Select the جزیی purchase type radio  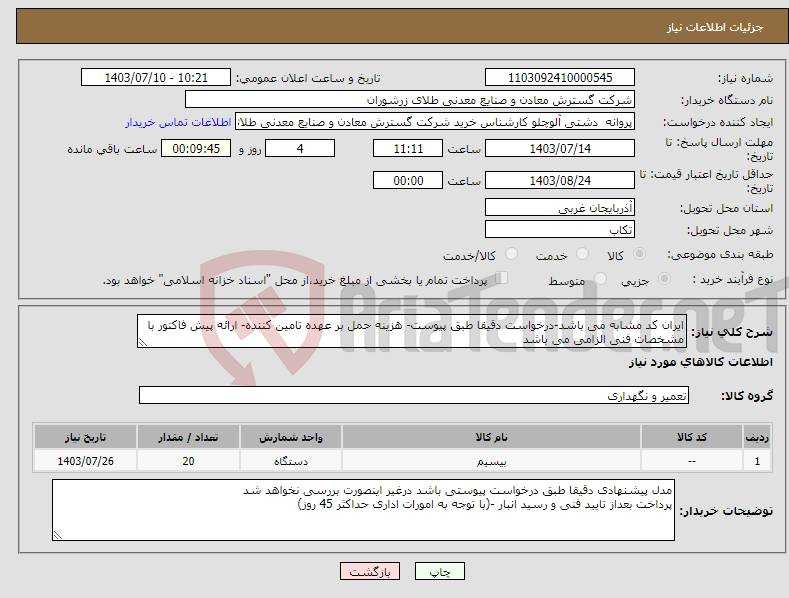tap(664, 278)
